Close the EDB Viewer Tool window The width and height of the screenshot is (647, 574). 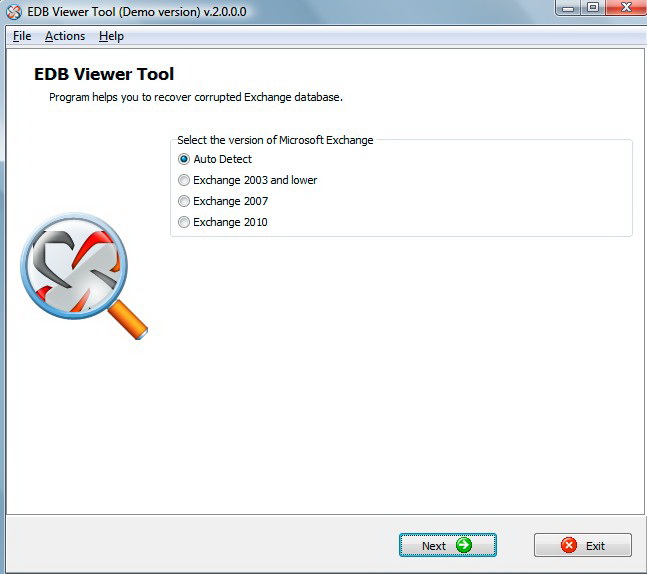click(626, 7)
